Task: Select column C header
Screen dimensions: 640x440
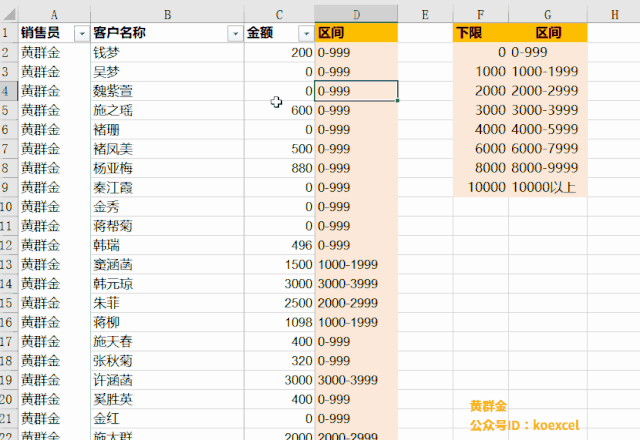Action: coord(279,15)
